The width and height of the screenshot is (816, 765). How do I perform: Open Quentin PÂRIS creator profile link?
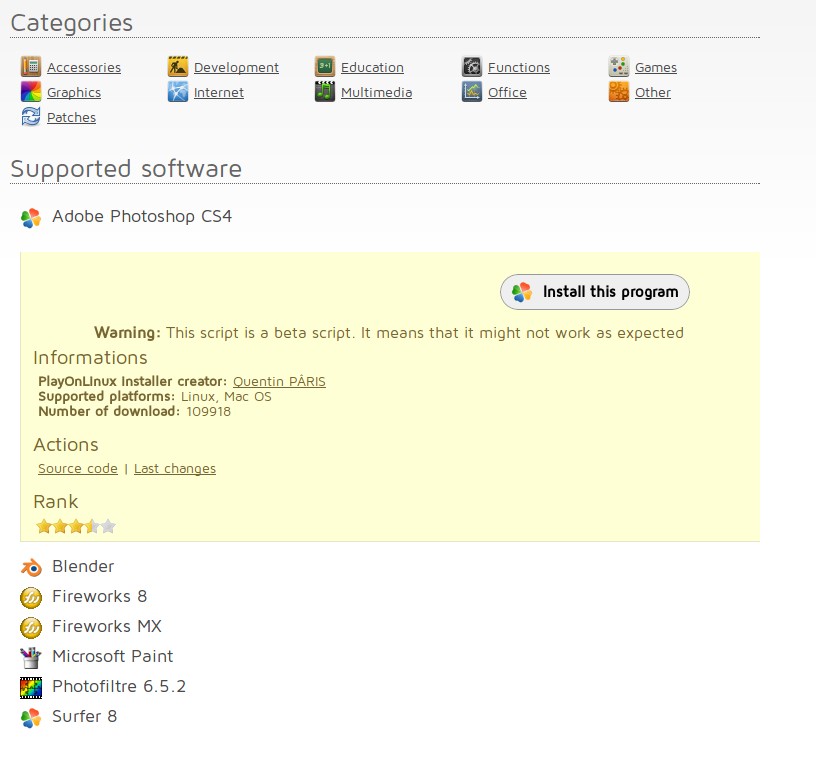point(279,381)
